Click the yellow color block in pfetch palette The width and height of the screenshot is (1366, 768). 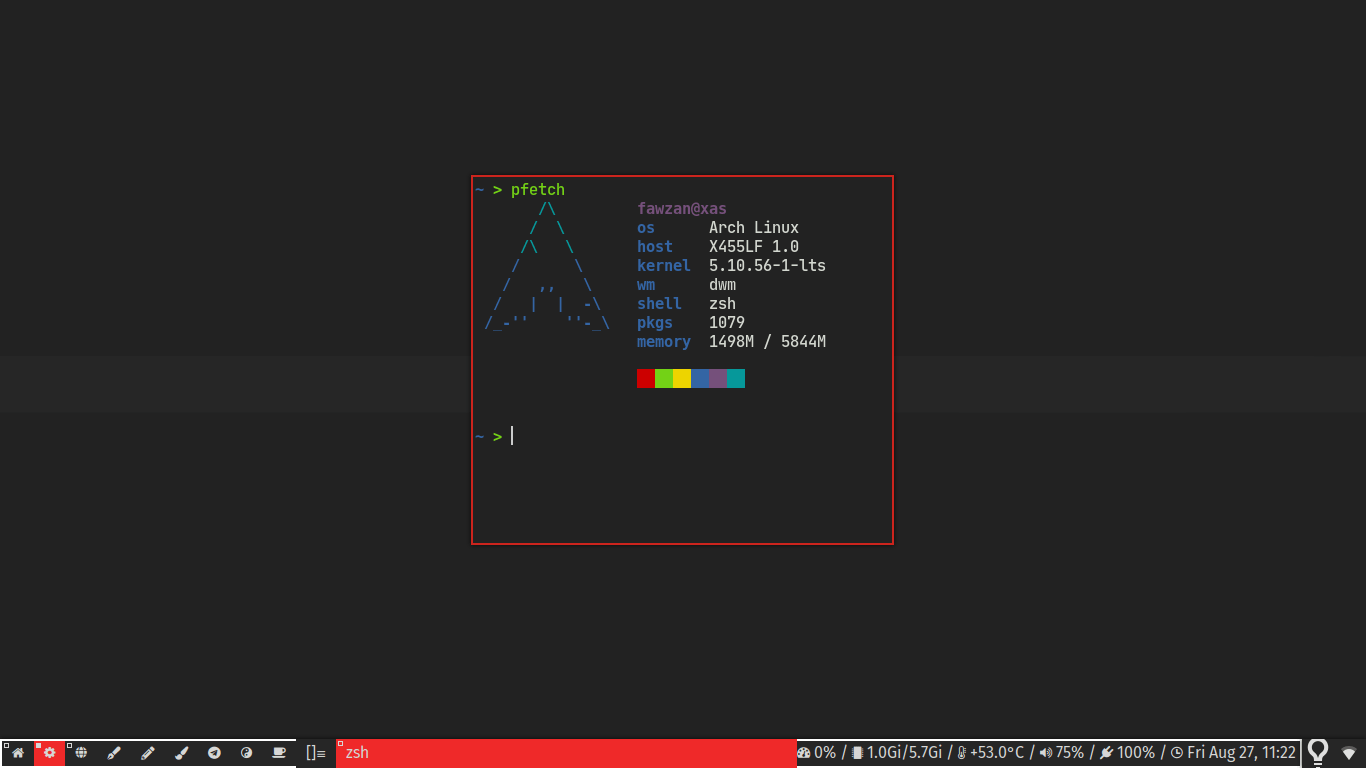(x=682, y=378)
